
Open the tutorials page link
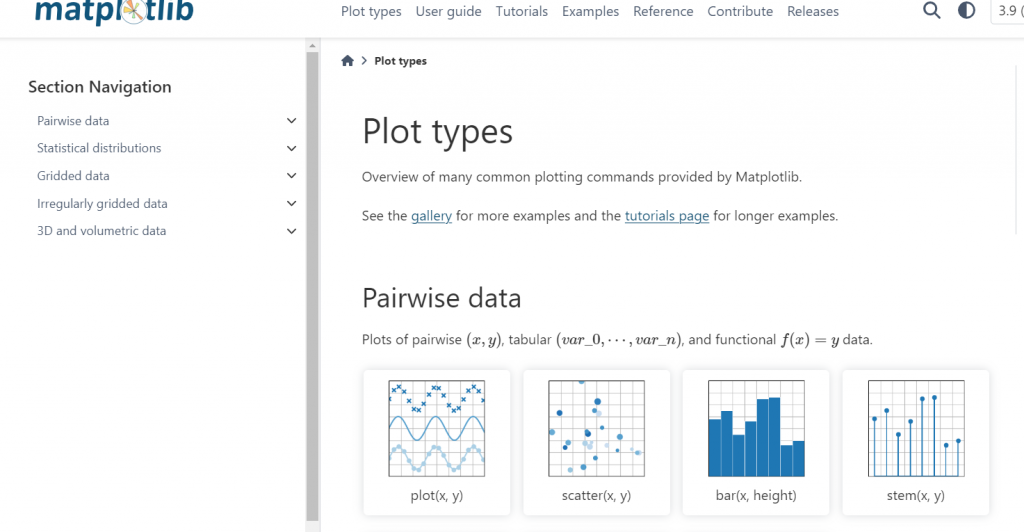pos(667,216)
